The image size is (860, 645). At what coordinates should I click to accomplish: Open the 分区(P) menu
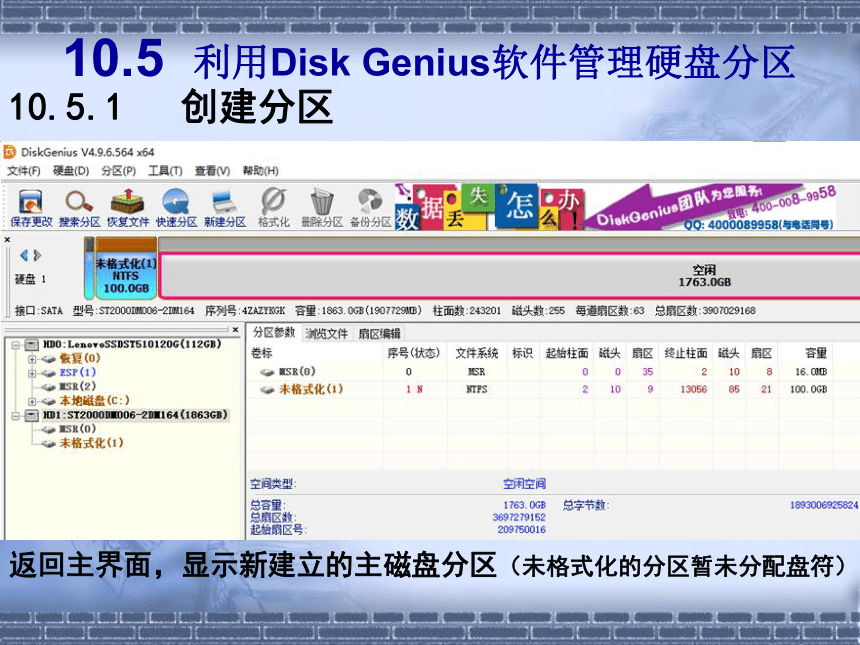[x=118, y=171]
